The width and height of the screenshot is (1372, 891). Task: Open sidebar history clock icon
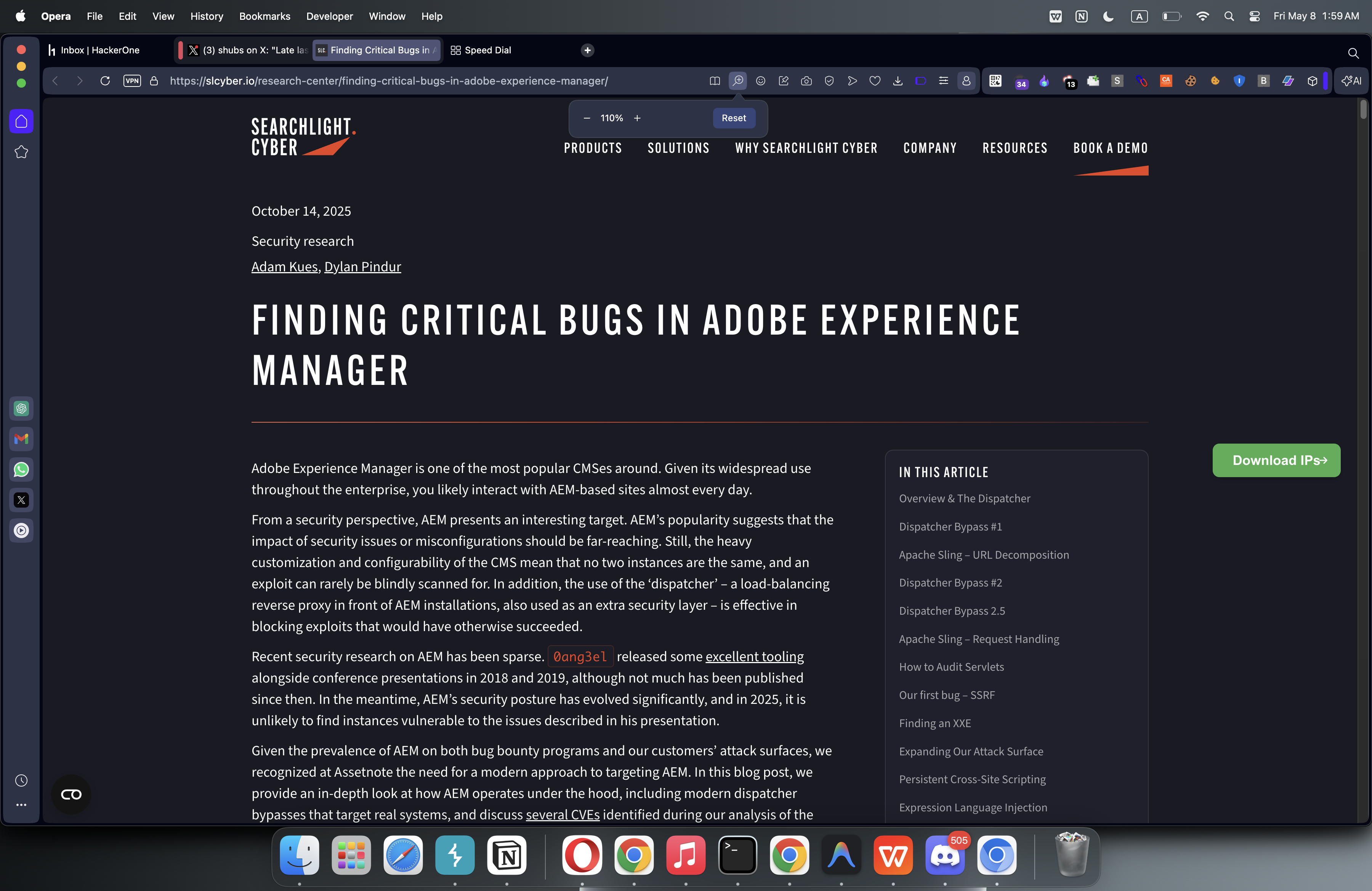[21, 780]
